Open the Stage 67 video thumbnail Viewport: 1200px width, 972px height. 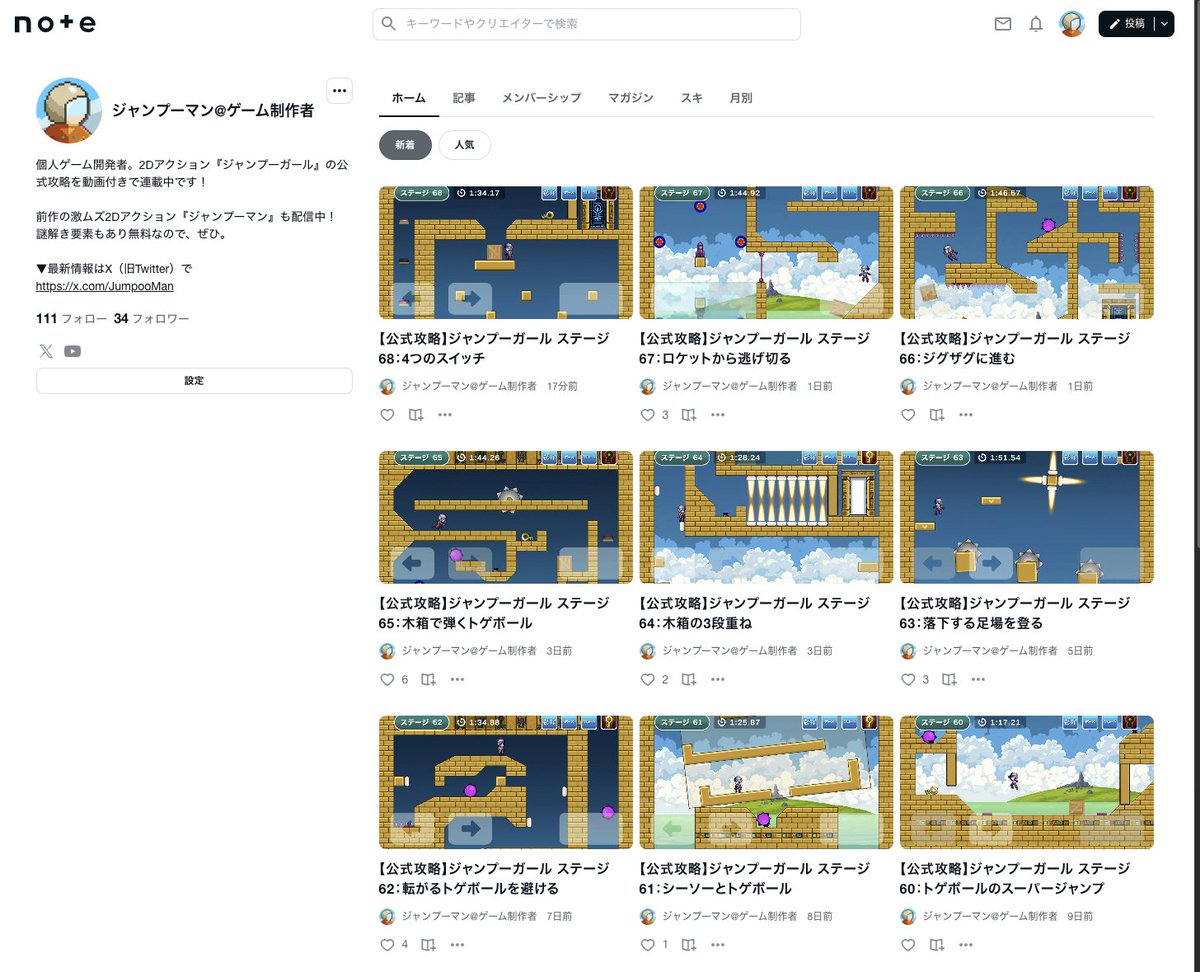click(766, 252)
